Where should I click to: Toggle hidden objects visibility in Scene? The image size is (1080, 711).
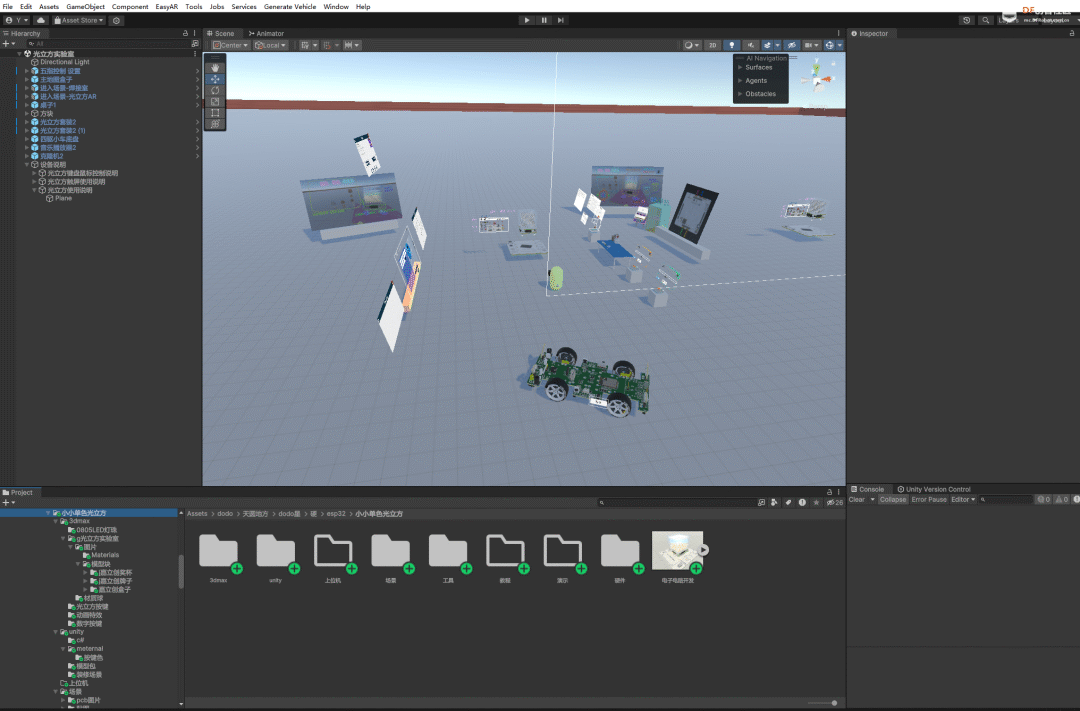(791, 45)
